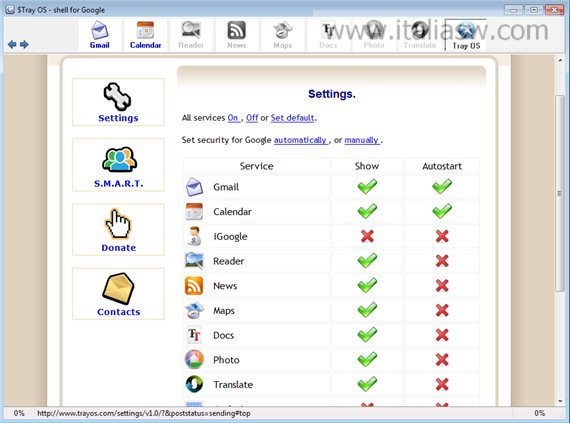Toggle Show for Docs

(x=367, y=335)
